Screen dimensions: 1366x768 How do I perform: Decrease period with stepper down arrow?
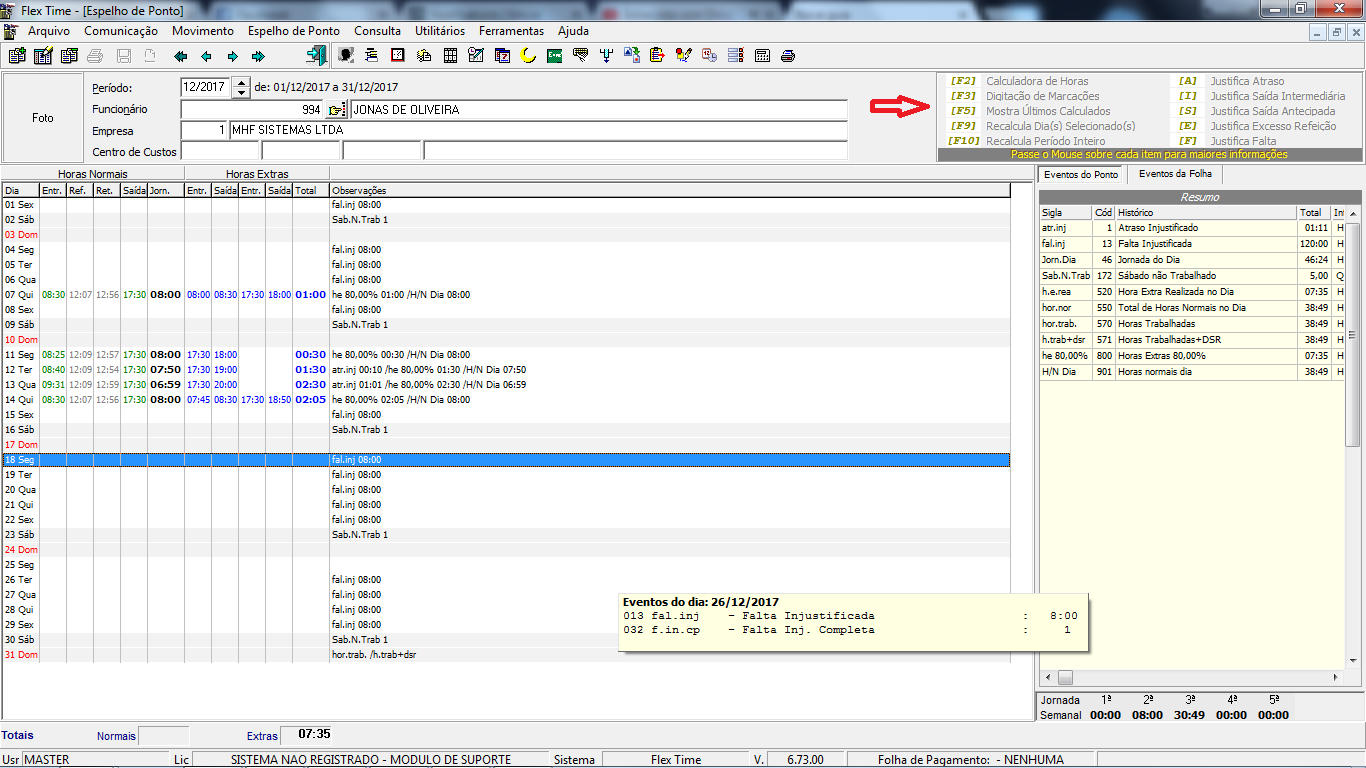coord(240,92)
